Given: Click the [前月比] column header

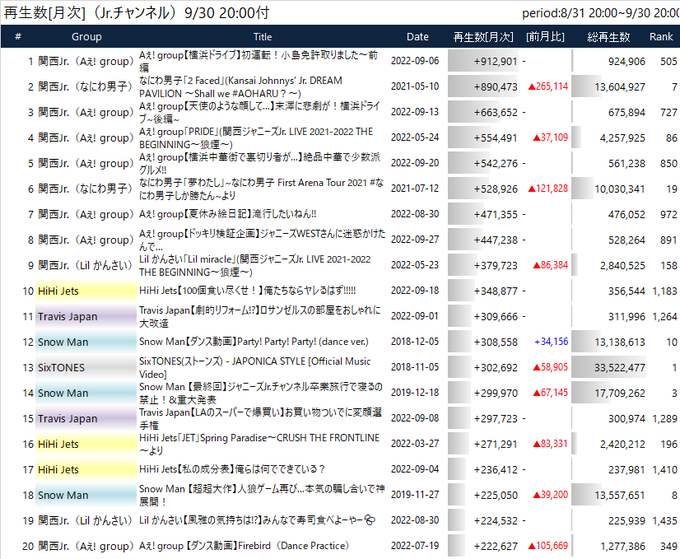Looking at the screenshot, I should click(545, 37).
